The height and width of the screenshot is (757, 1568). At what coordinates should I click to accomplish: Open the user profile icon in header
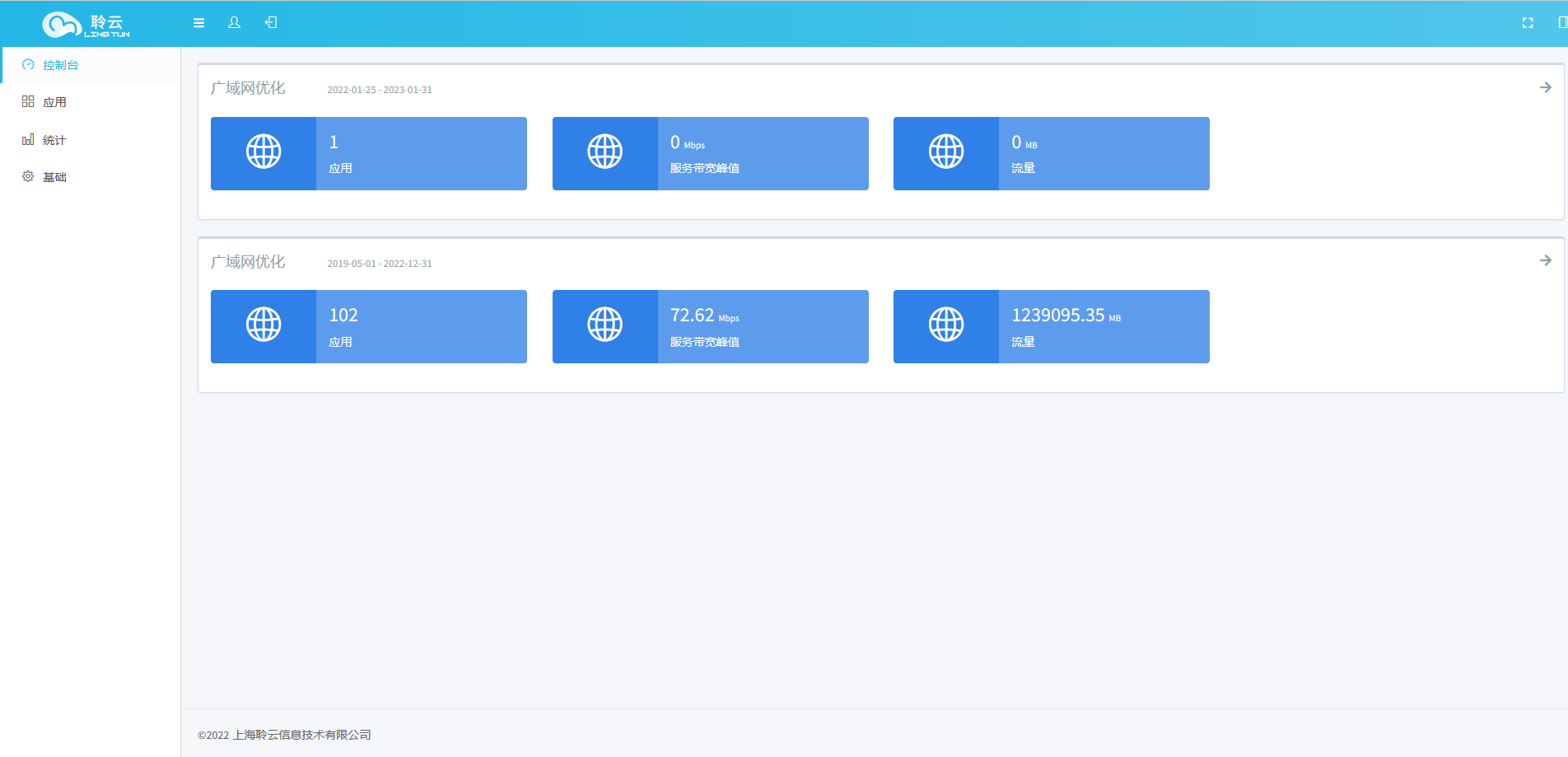pos(235,23)
